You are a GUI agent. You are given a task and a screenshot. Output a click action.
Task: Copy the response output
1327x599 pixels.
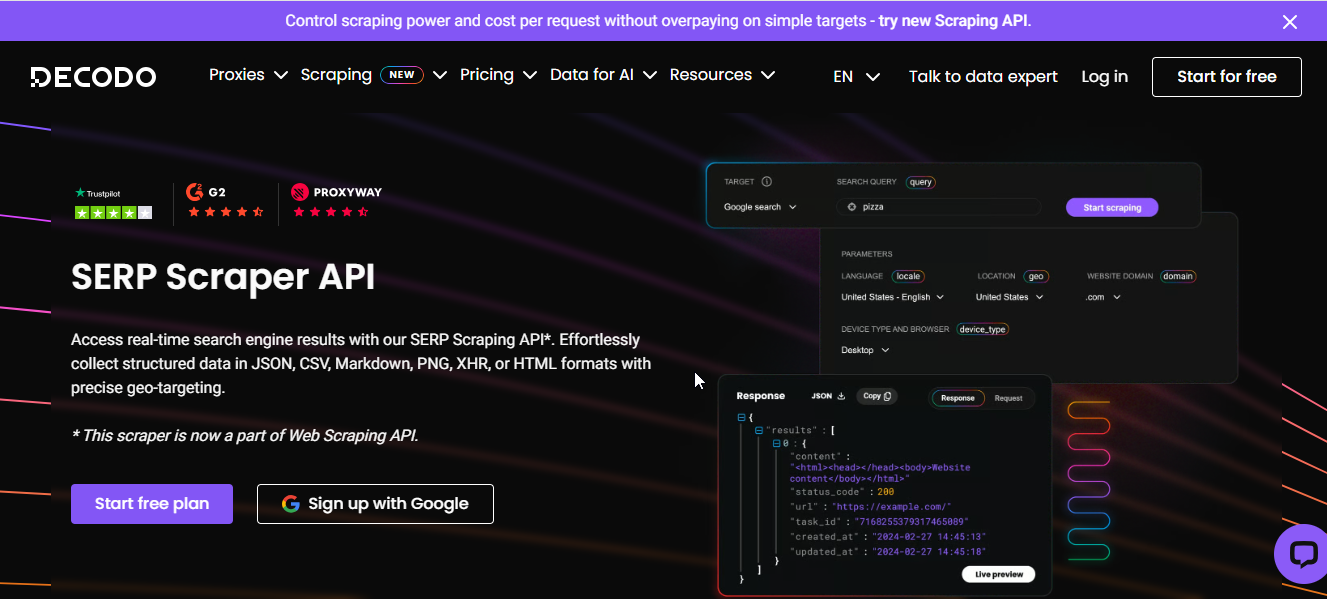[876, 395]
